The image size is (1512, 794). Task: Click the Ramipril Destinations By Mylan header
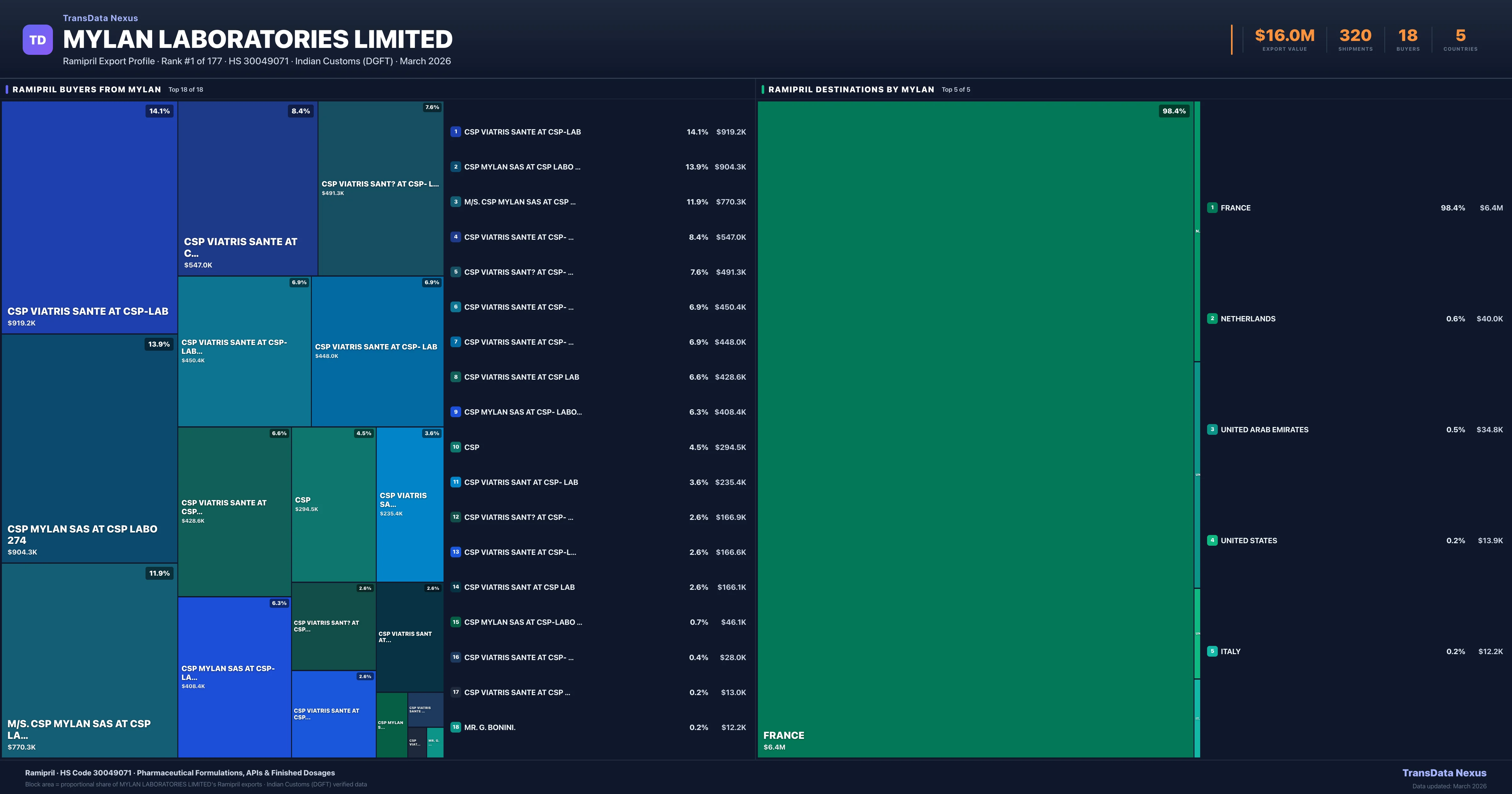pos(850,89)
